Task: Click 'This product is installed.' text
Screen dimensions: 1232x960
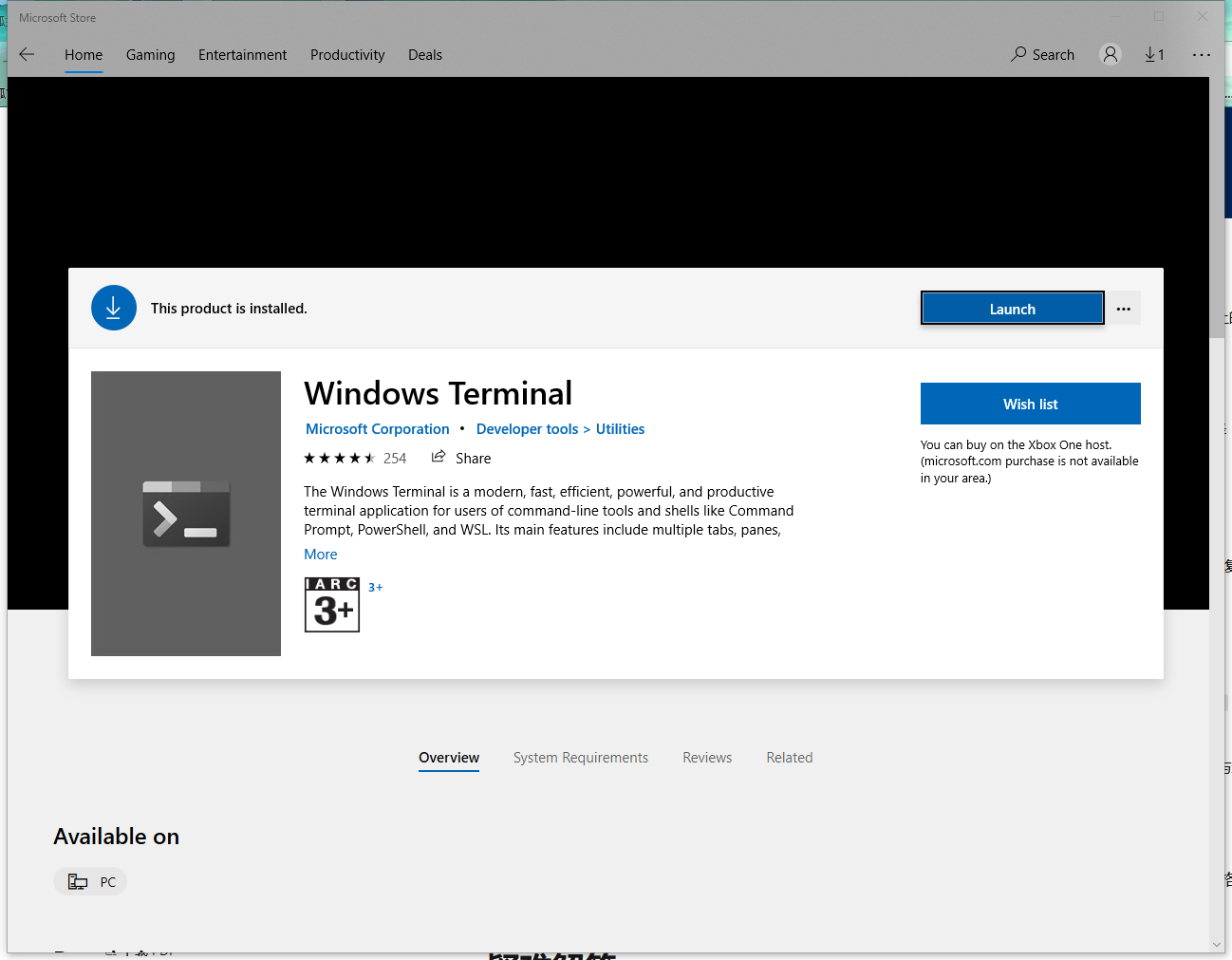Action: [x=229, y=309]
